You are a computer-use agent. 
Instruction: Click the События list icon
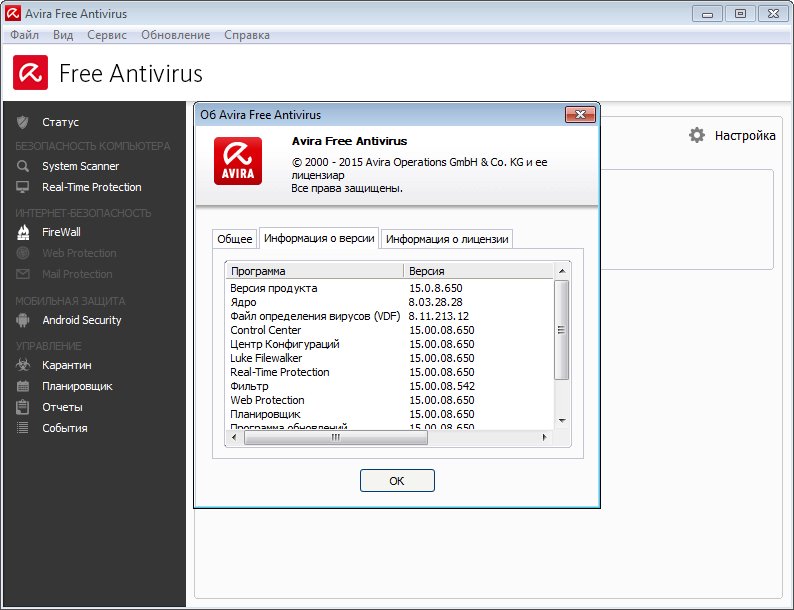coord(23,428)
